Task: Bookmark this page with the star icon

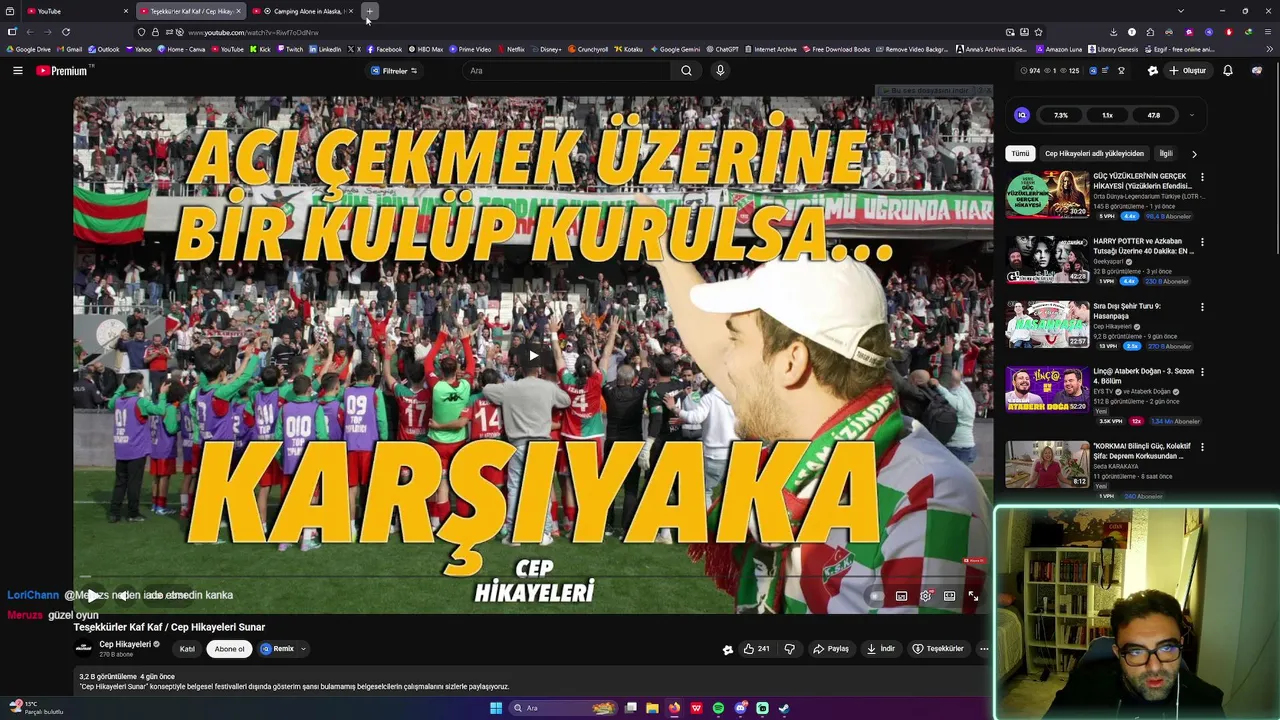Action: (x=1038, y=32)
